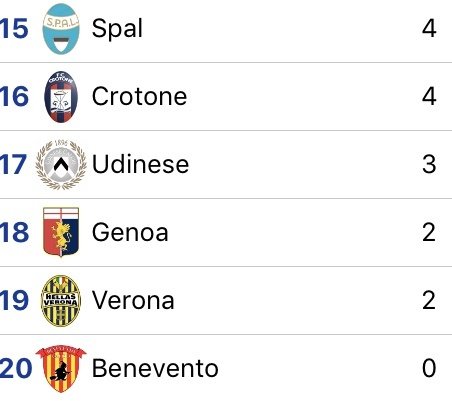Click the Hellas Verona club crest
The image size is (452, 401).
[x=61, y=300]
